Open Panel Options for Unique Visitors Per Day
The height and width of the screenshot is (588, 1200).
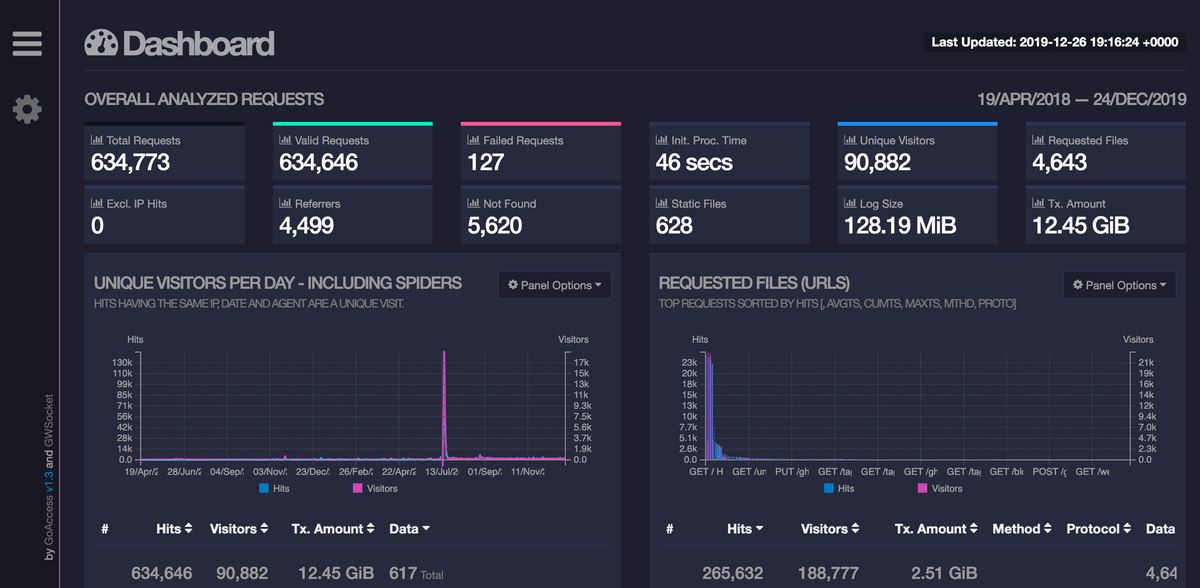[554, 285]
